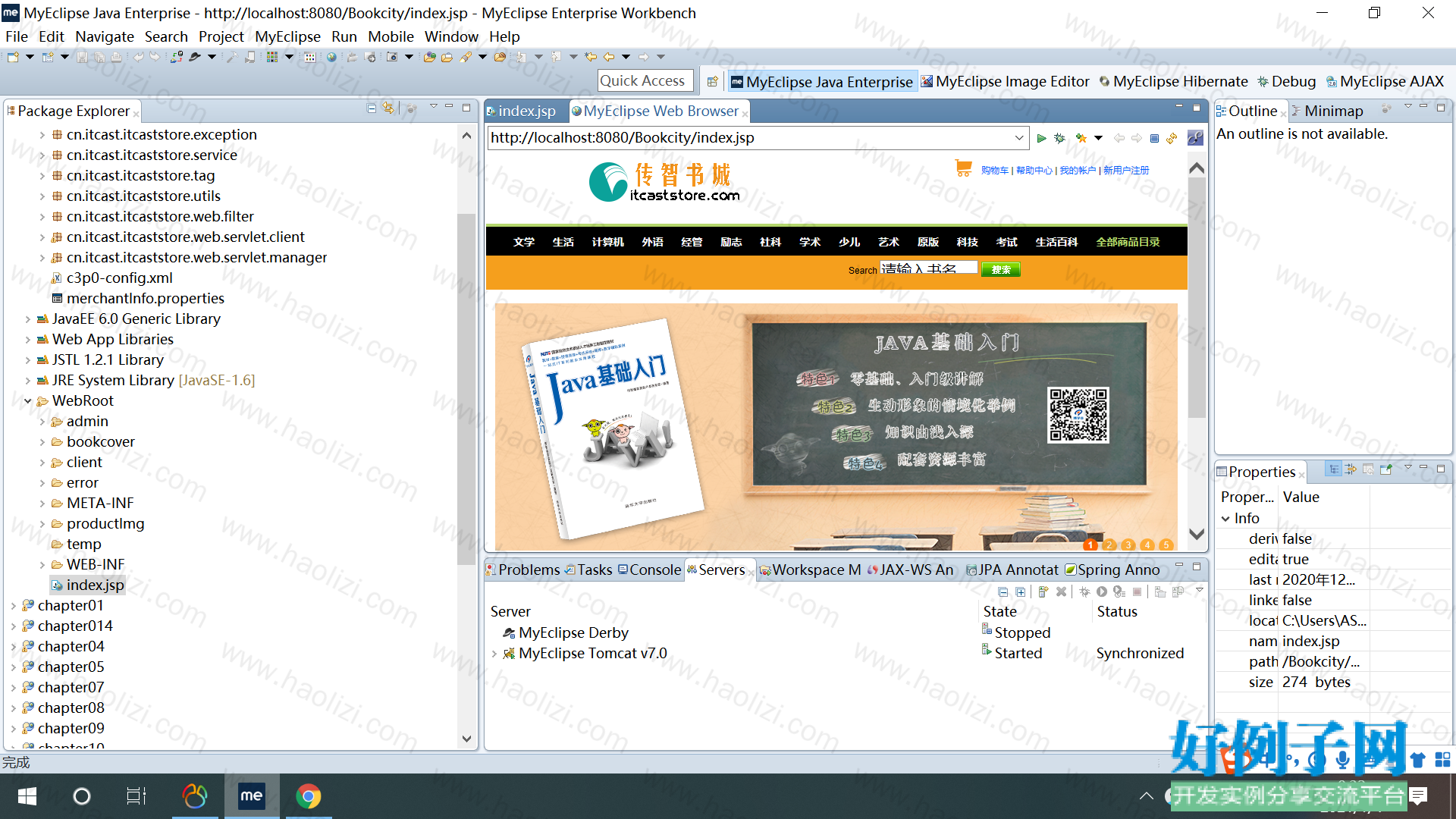
Task: Click the debug server bug icon
Action: pyautogui.click(x=1084, y=591)
